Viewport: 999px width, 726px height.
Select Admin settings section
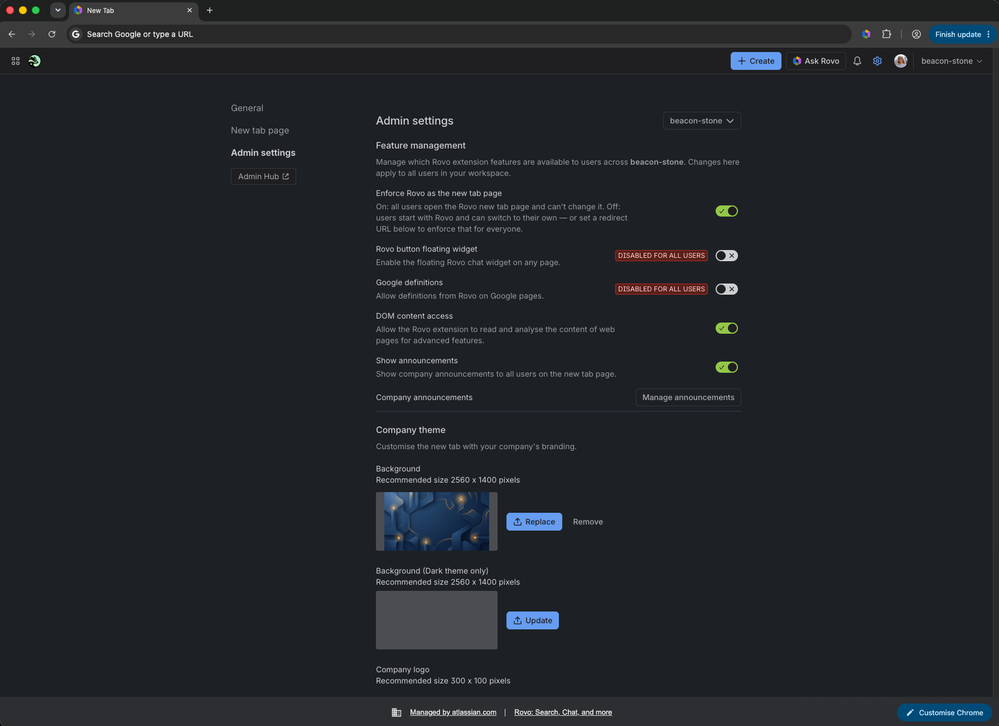click(x=263, y=153)
